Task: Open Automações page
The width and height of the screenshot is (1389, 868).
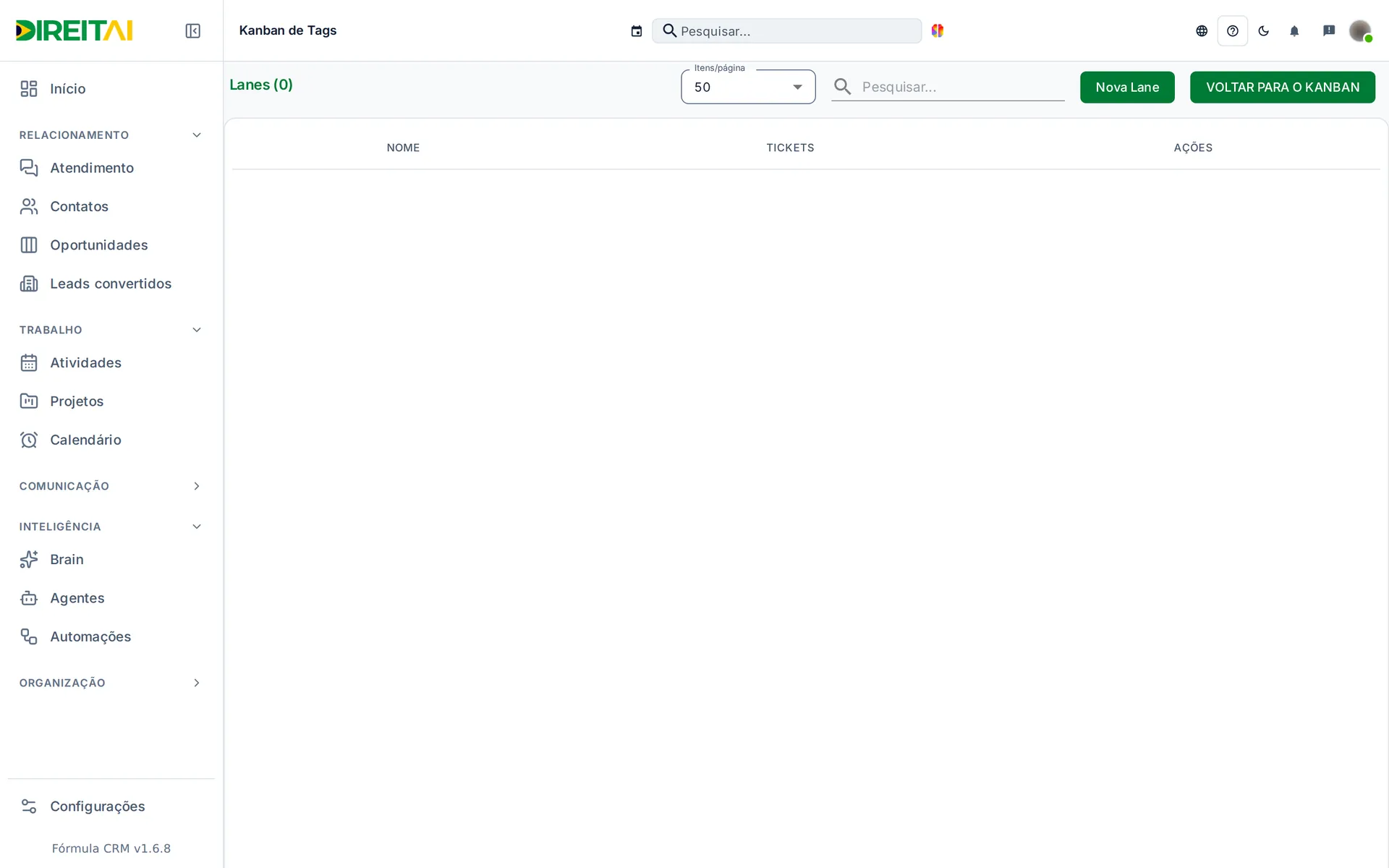Action: coord(111,637)
